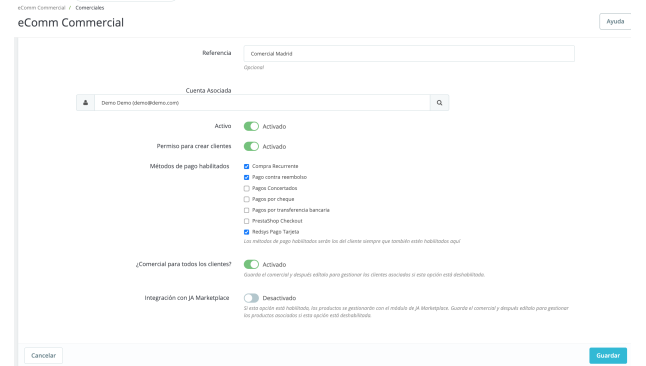Viewport: 646px width, 366px height.
Task: Focus the Referencia input field
Action: tap(409, 54)
